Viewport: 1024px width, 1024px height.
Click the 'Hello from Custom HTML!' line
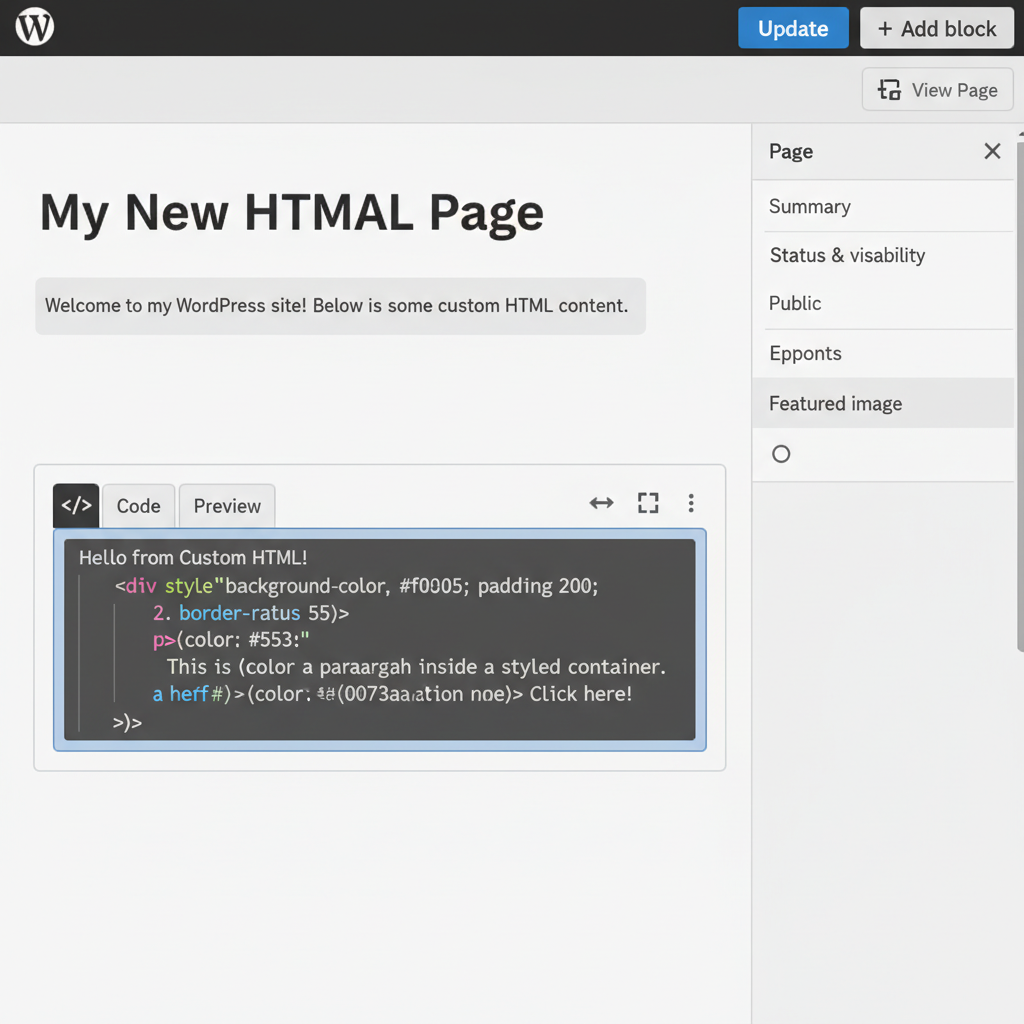pos(193,558)
